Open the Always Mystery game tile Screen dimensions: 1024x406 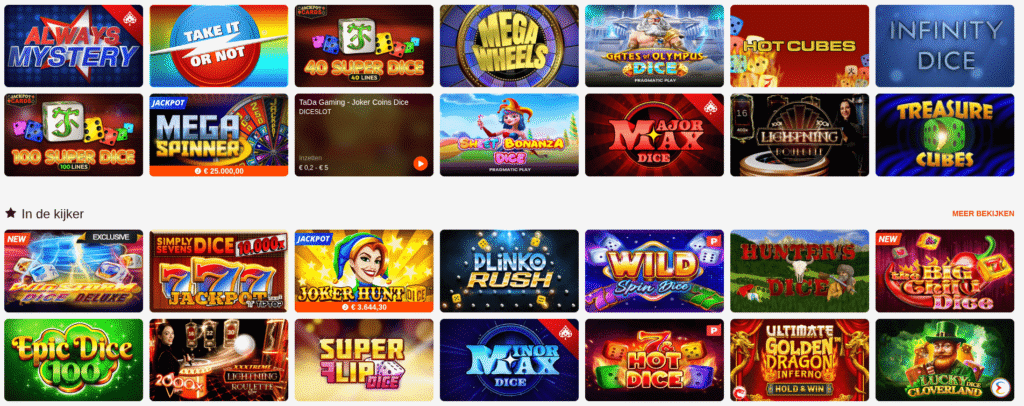(x=73, y=46)
